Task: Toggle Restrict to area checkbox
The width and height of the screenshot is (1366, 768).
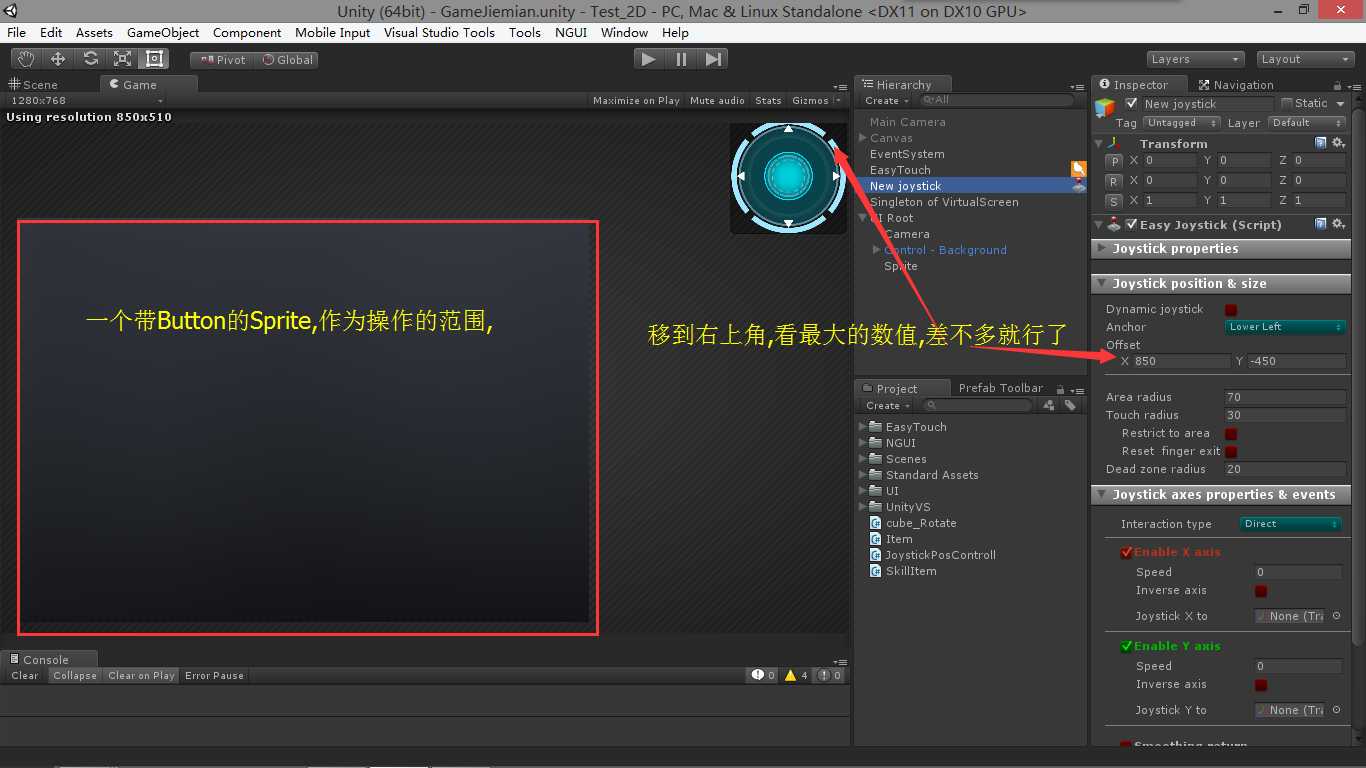Action: (x=1231, y=433)
